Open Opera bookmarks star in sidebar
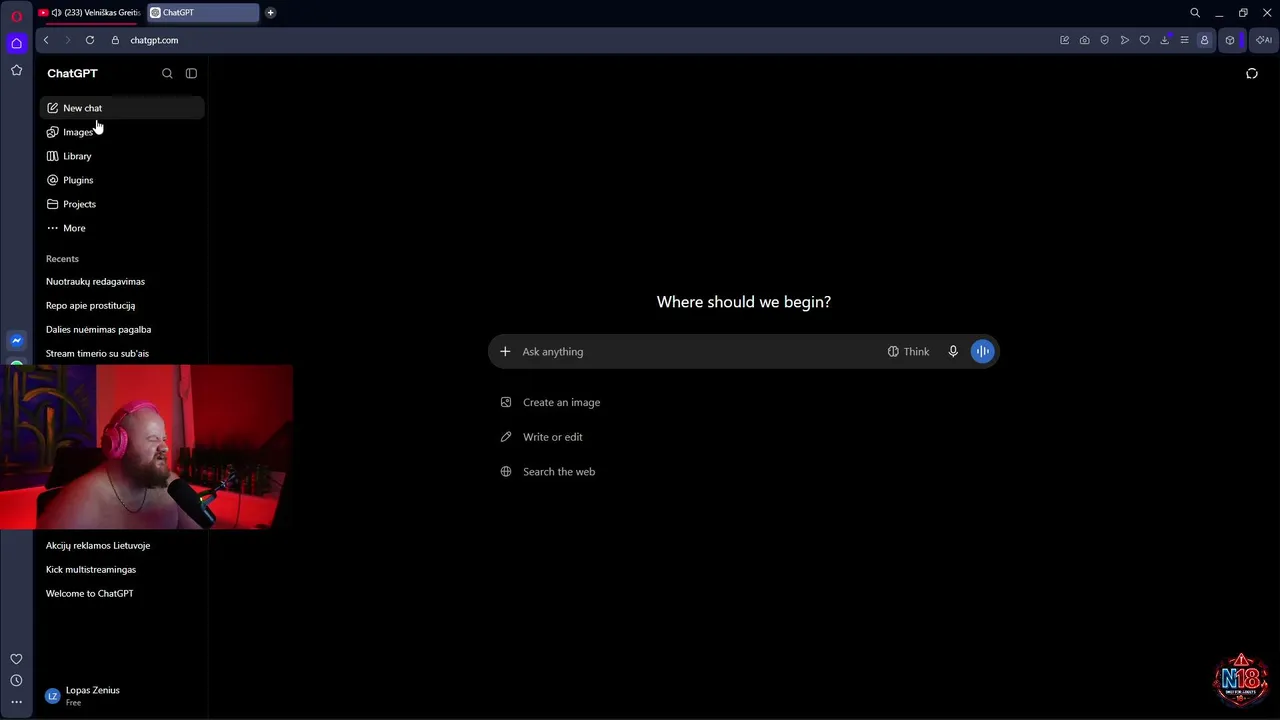The image size is (1280, 720). (16, 70)
